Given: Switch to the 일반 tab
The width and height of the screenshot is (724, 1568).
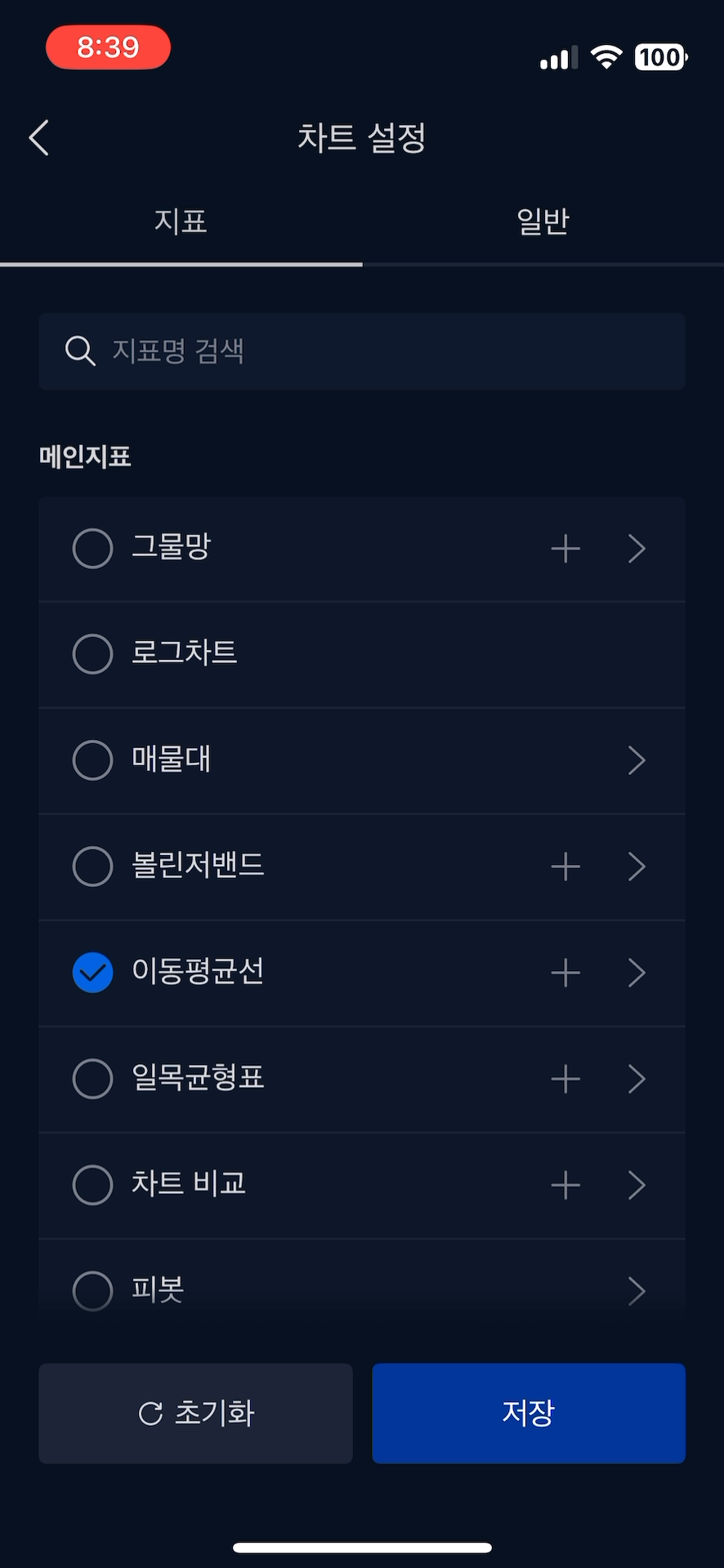Looking at the screenshot, I should point(543,222).
